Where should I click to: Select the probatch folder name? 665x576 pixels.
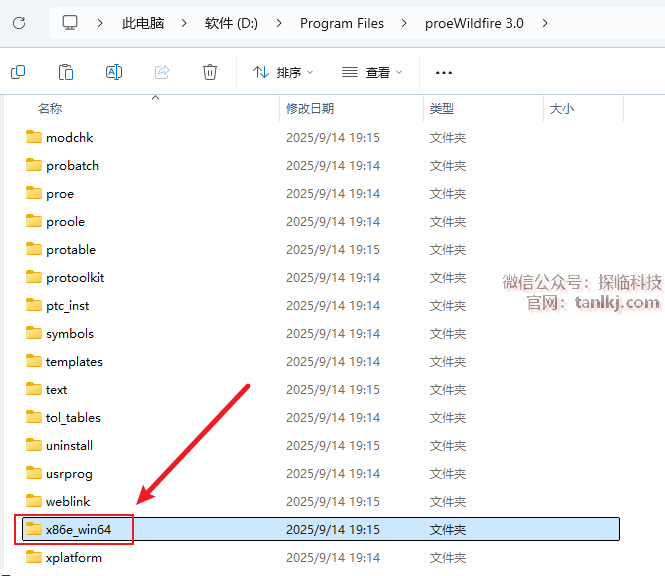73,165
